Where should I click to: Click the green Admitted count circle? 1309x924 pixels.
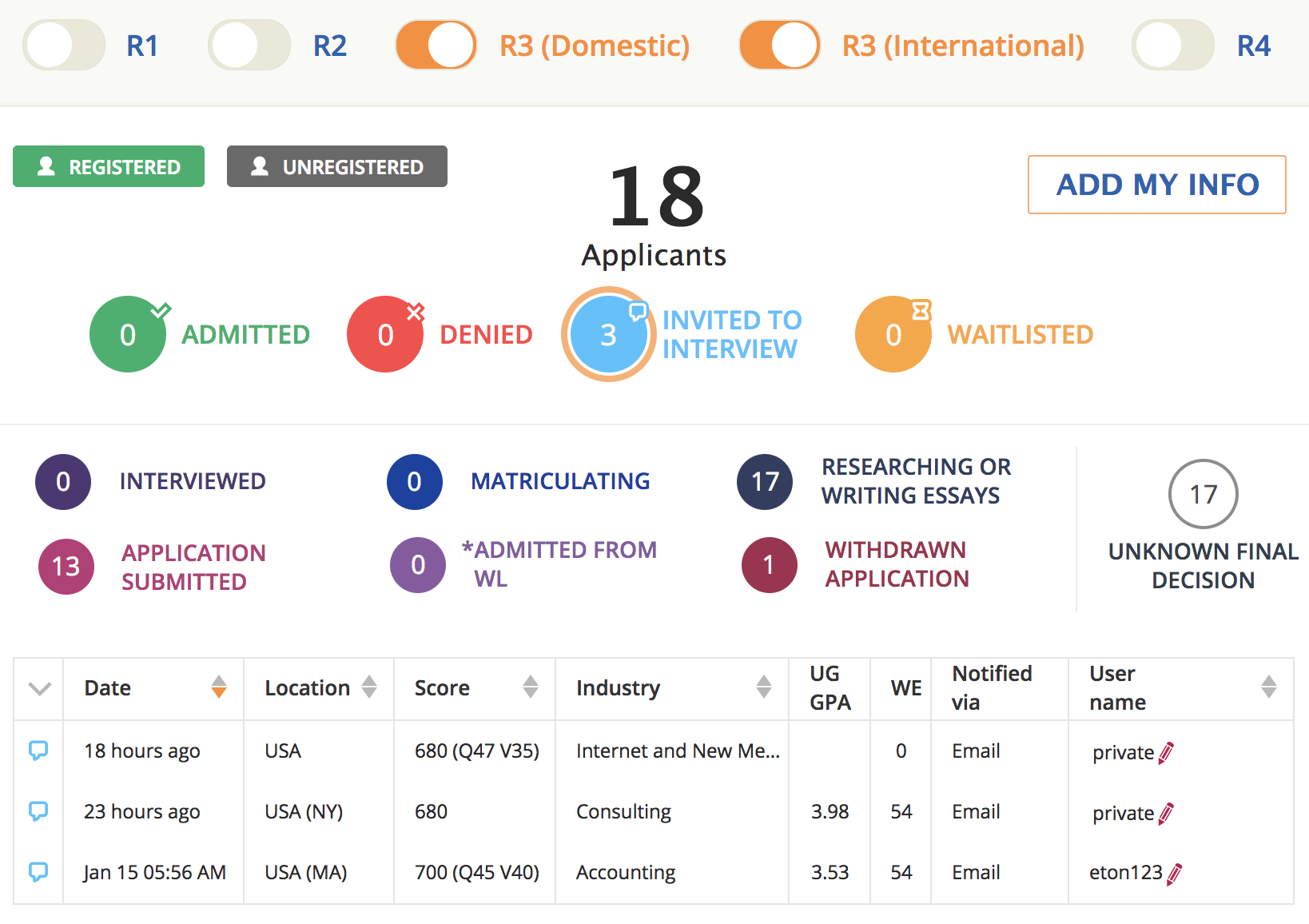pos(128,335)
